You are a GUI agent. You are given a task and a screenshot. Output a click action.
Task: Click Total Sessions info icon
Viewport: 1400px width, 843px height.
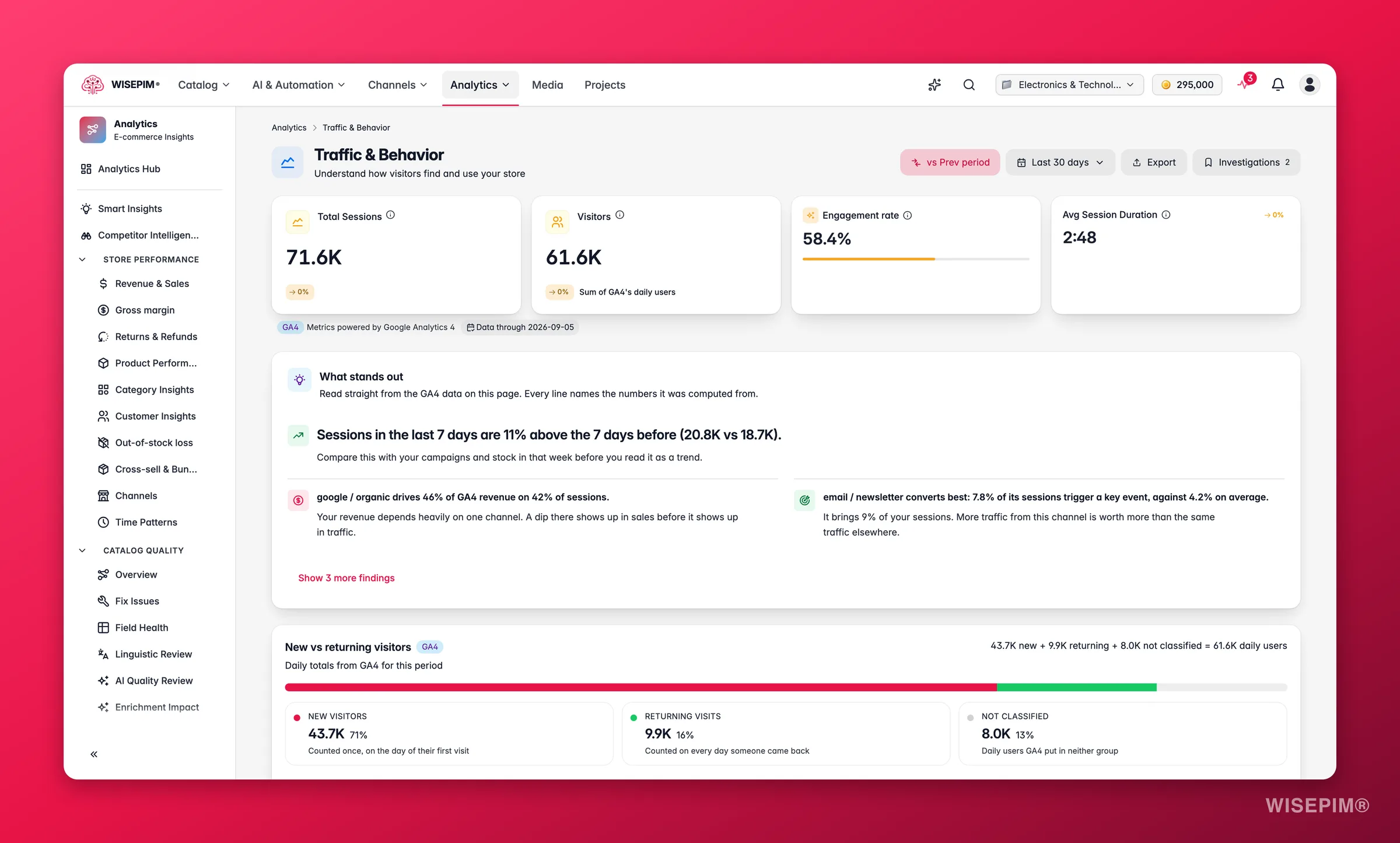pos(391,215)
